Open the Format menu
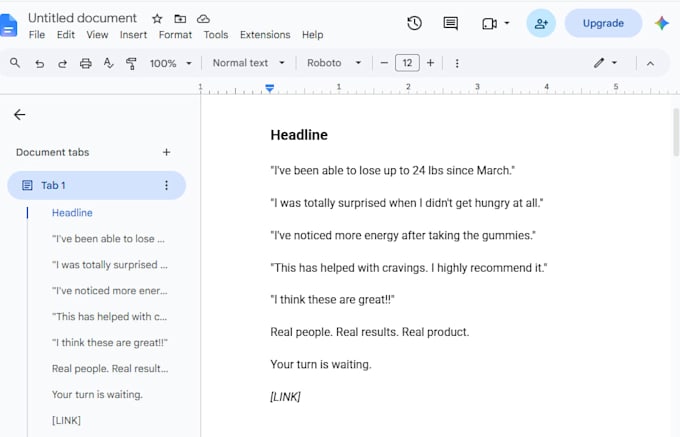680x437 pixels. coord(175,35)
